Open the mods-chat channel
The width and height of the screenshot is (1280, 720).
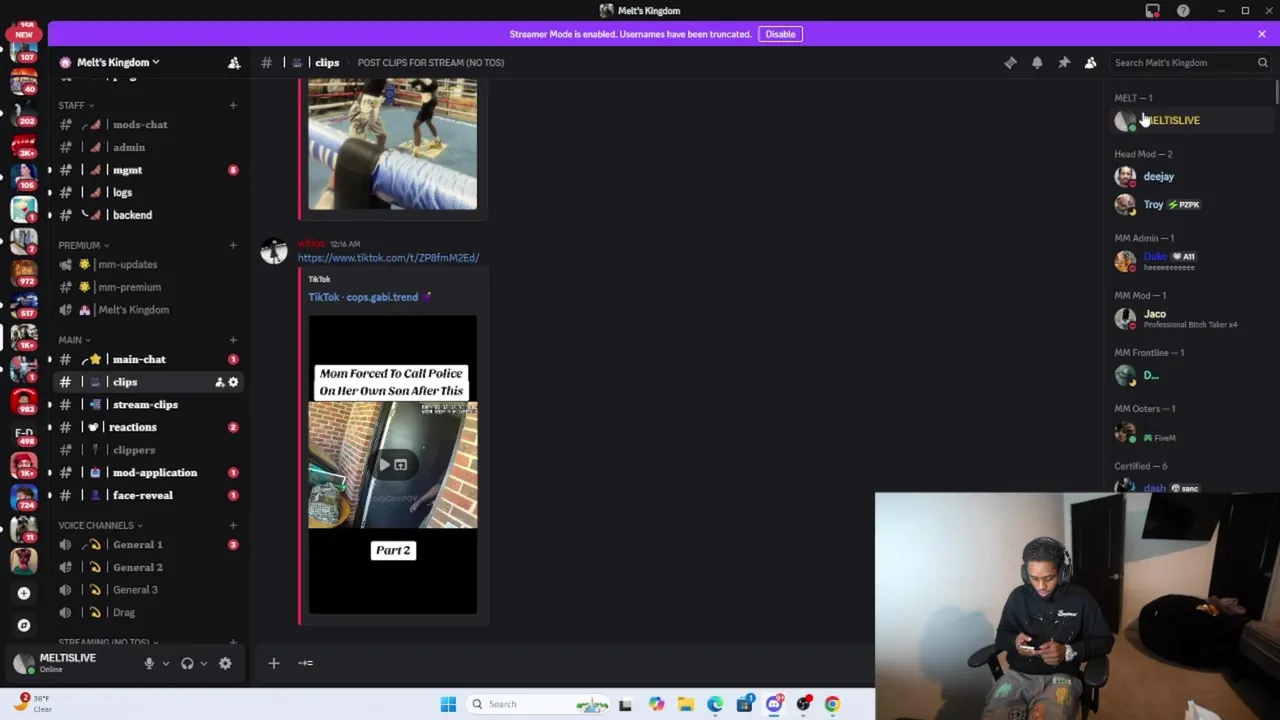pos(148,125)
